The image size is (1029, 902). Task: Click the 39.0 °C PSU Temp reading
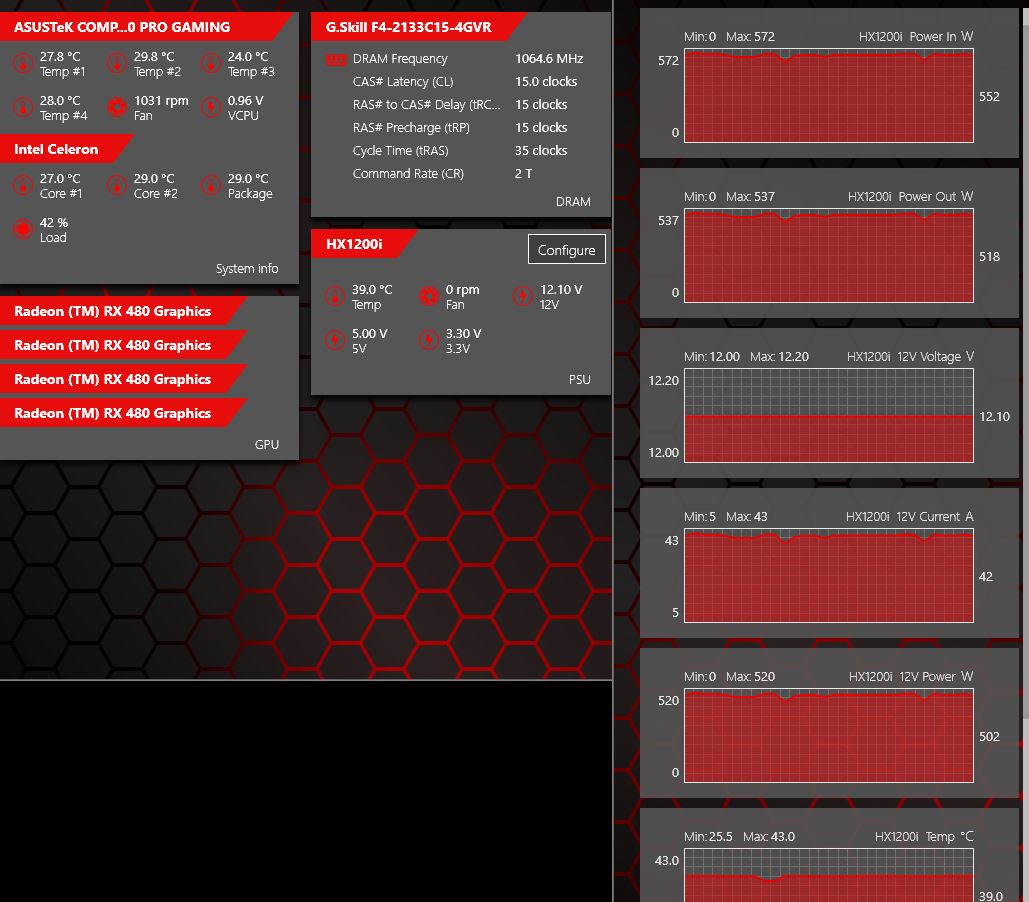(372, 290)
